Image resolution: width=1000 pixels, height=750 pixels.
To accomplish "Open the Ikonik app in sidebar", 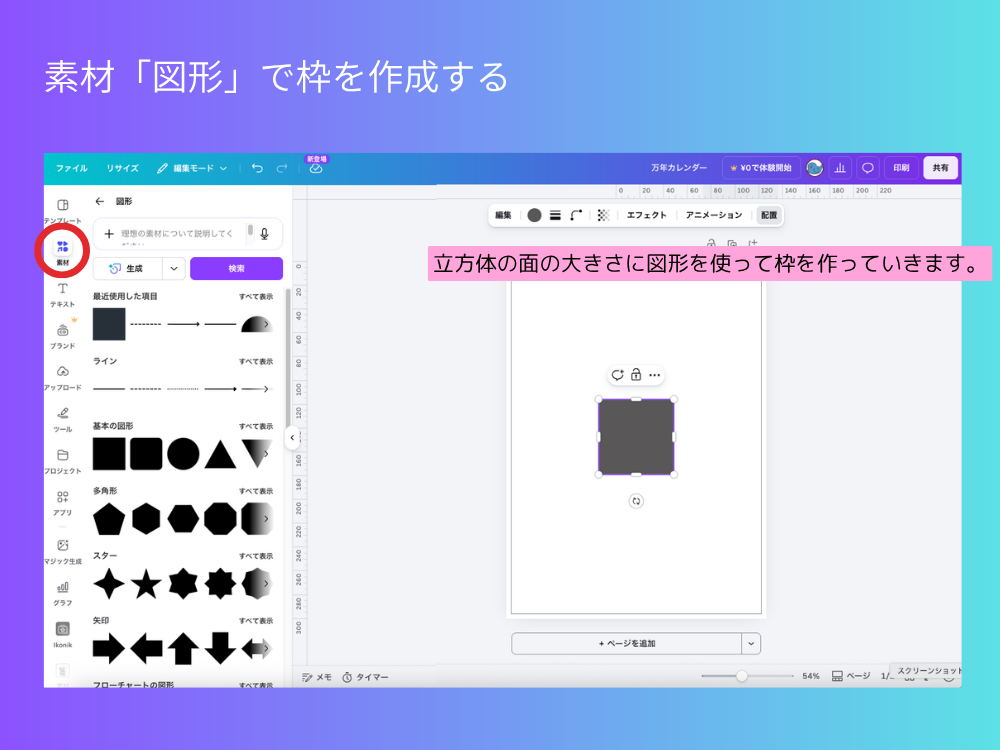I will (62, 635).
